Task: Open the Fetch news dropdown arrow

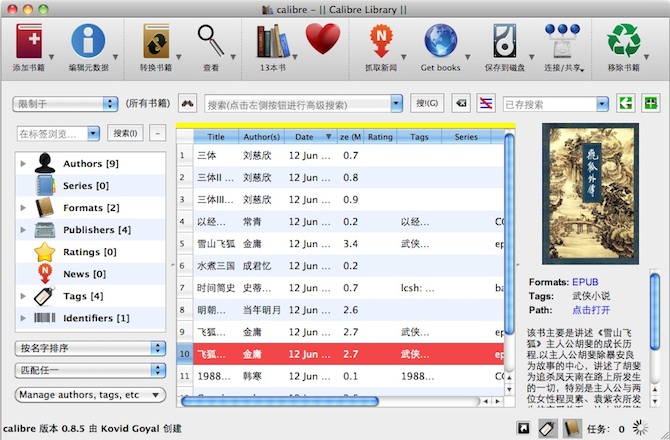Action: pos(403,57)
